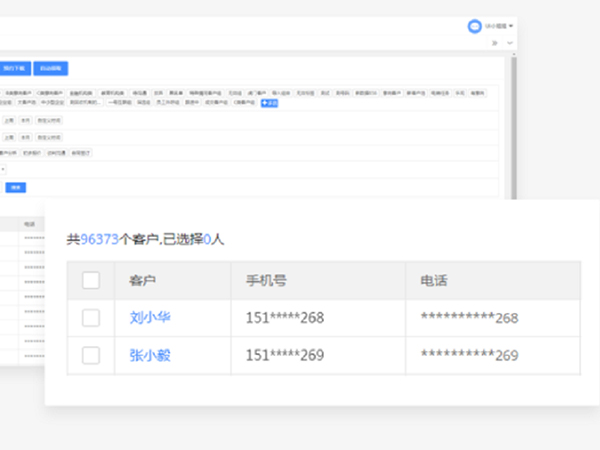The height and width of the screenshot is (450, 600).
Task: Click masked phone number 151*****268
Action: tap(284, 318)
